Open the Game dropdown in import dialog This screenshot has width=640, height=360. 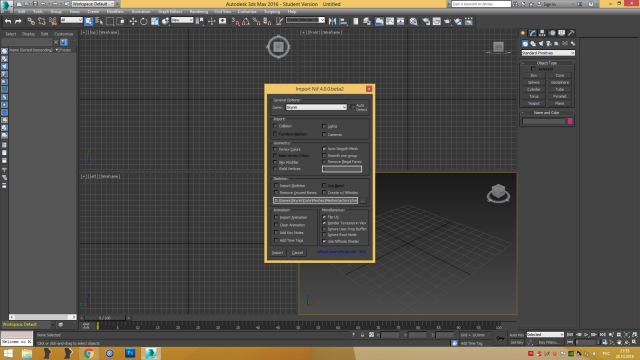tap(316, 107)
